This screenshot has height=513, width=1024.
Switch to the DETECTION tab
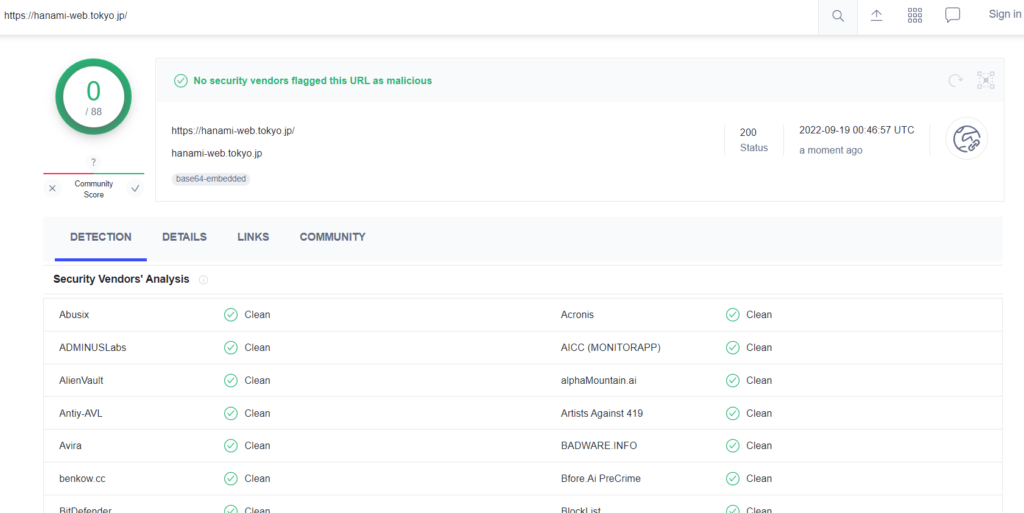pyautogui.click(x=101, y=237)
